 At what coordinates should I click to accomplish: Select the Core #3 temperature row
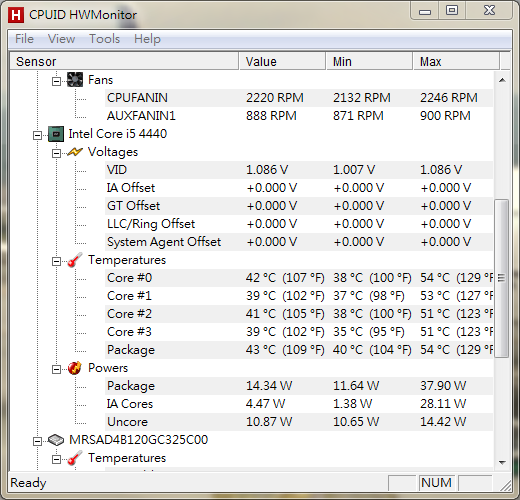click(299, 332)
